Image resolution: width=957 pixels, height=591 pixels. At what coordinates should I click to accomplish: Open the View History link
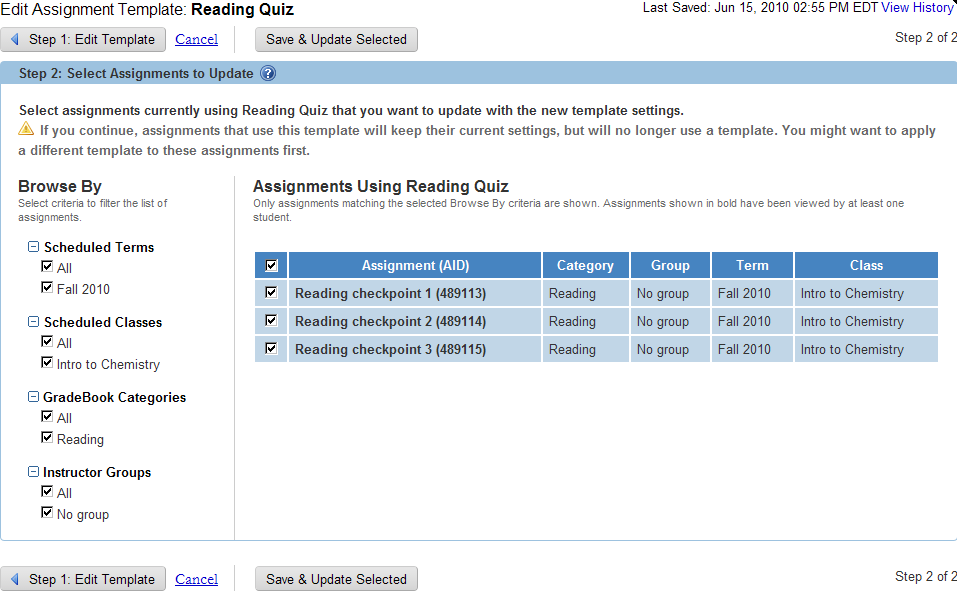[x=917, y=8]
